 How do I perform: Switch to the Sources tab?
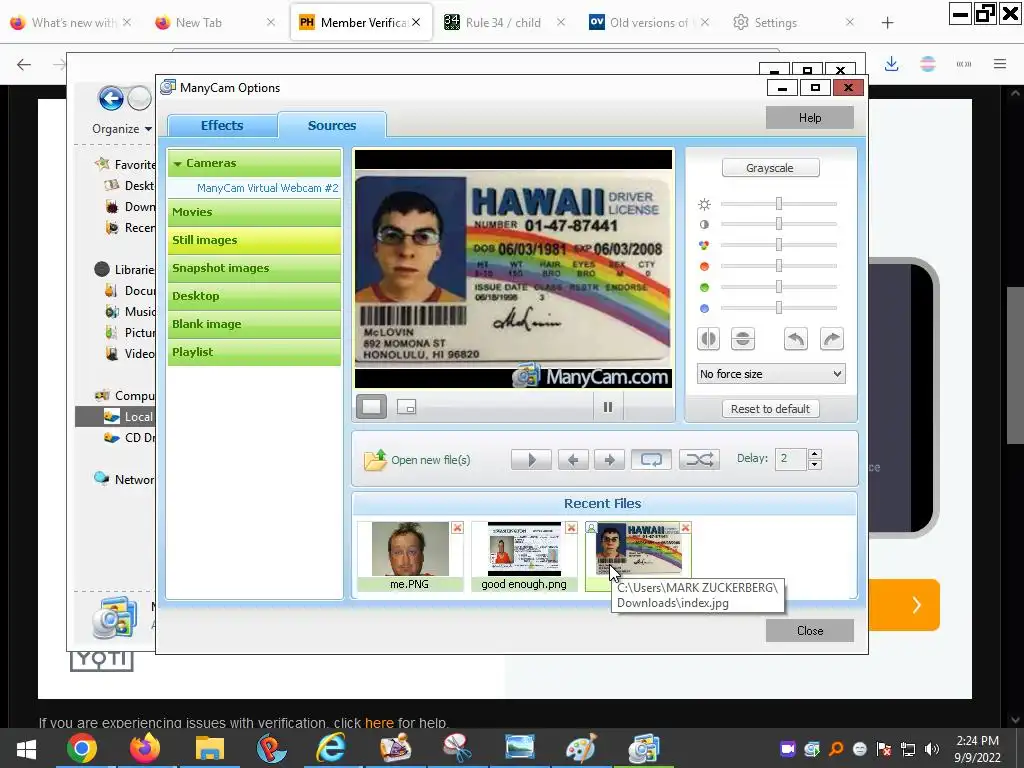pos(332,125)
